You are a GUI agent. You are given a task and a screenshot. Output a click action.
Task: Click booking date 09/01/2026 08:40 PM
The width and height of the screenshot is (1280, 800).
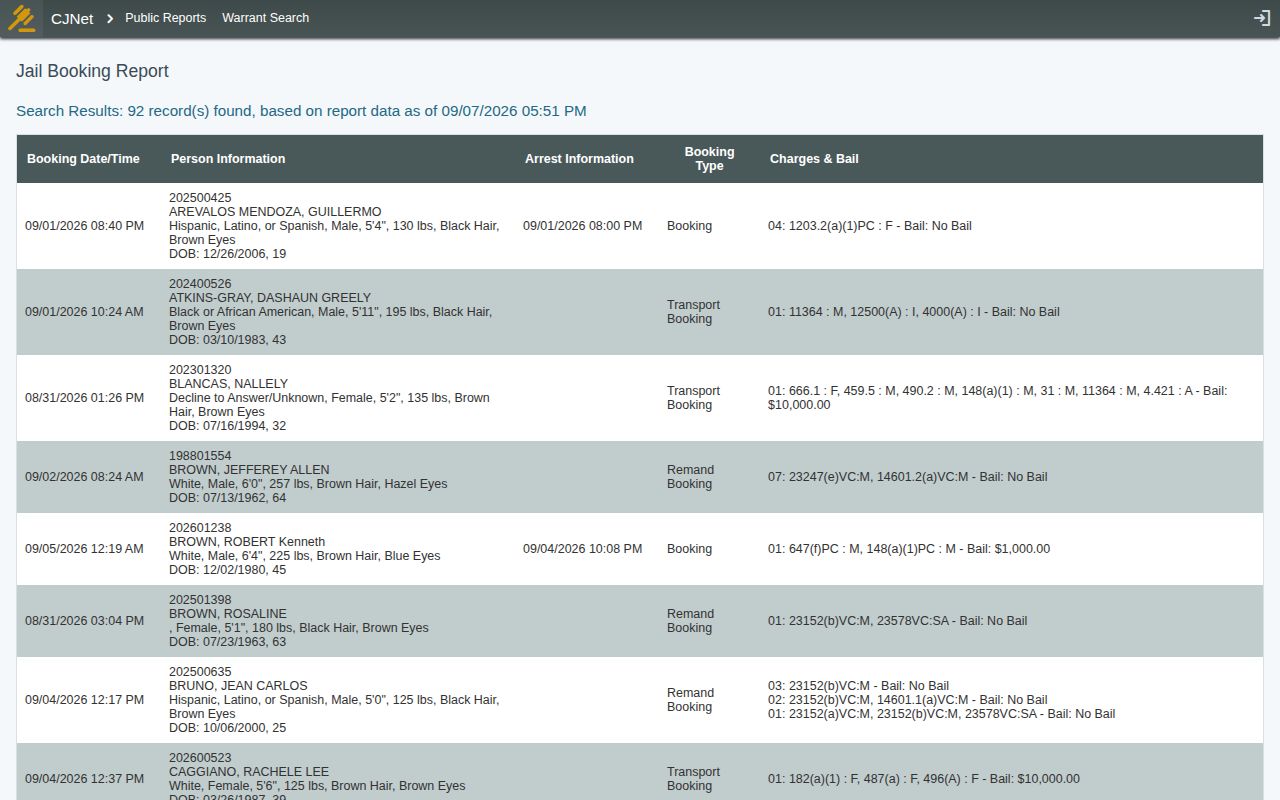point(84,226)
